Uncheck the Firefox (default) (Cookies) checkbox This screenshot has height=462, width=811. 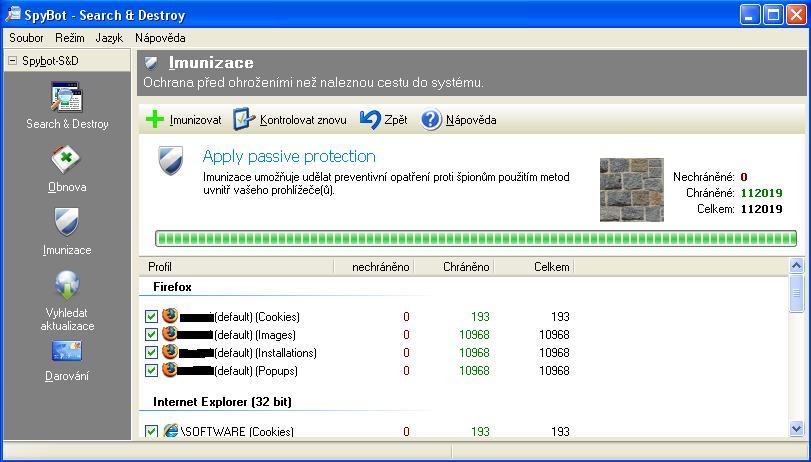151,317
